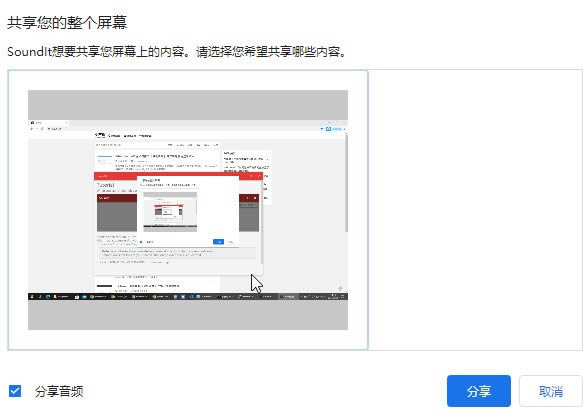This screenshot has height=415, width=587.
Task: Click the Tutorial heading inside the preview
Action: pyautogui.click(x=106, y=185)
